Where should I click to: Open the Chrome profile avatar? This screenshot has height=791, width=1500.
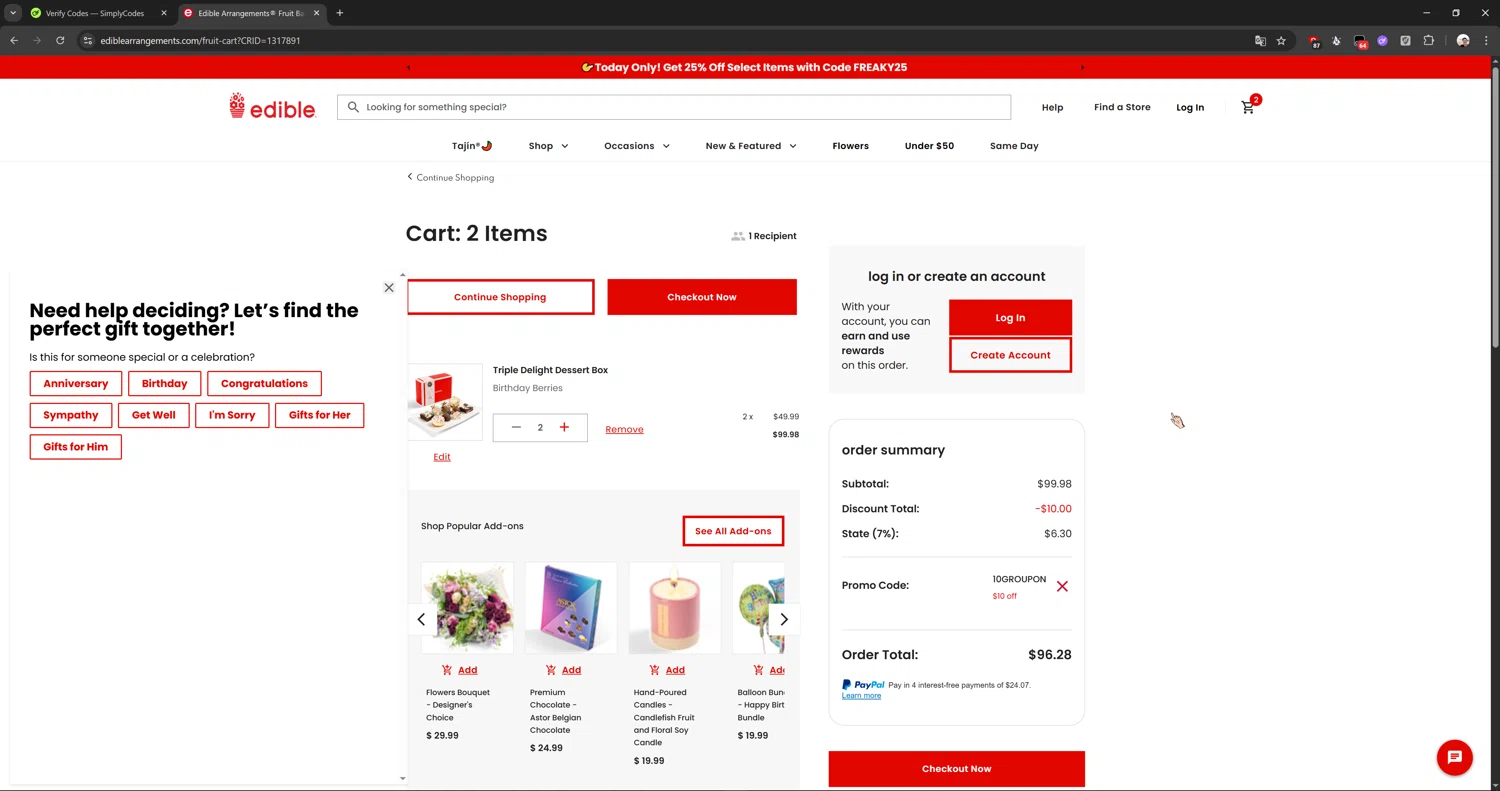point(1463,41)
